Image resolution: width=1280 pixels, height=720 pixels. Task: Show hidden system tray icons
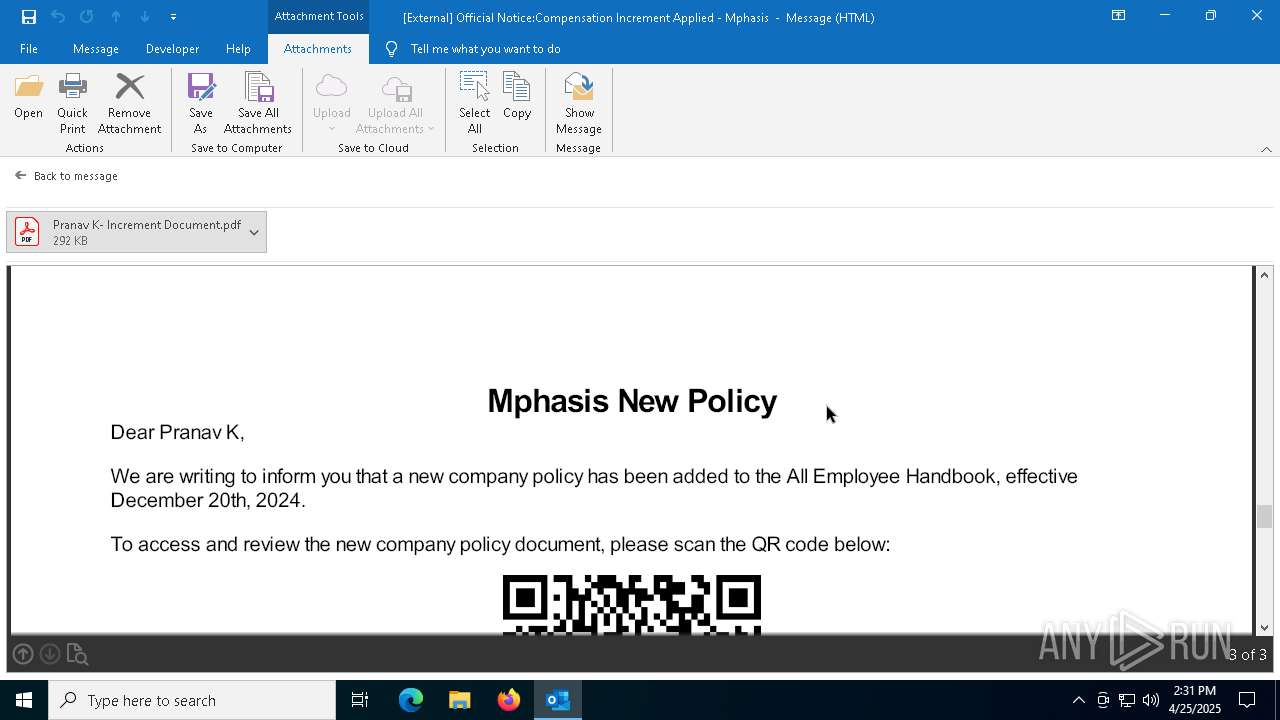[x=1078, y=700]
